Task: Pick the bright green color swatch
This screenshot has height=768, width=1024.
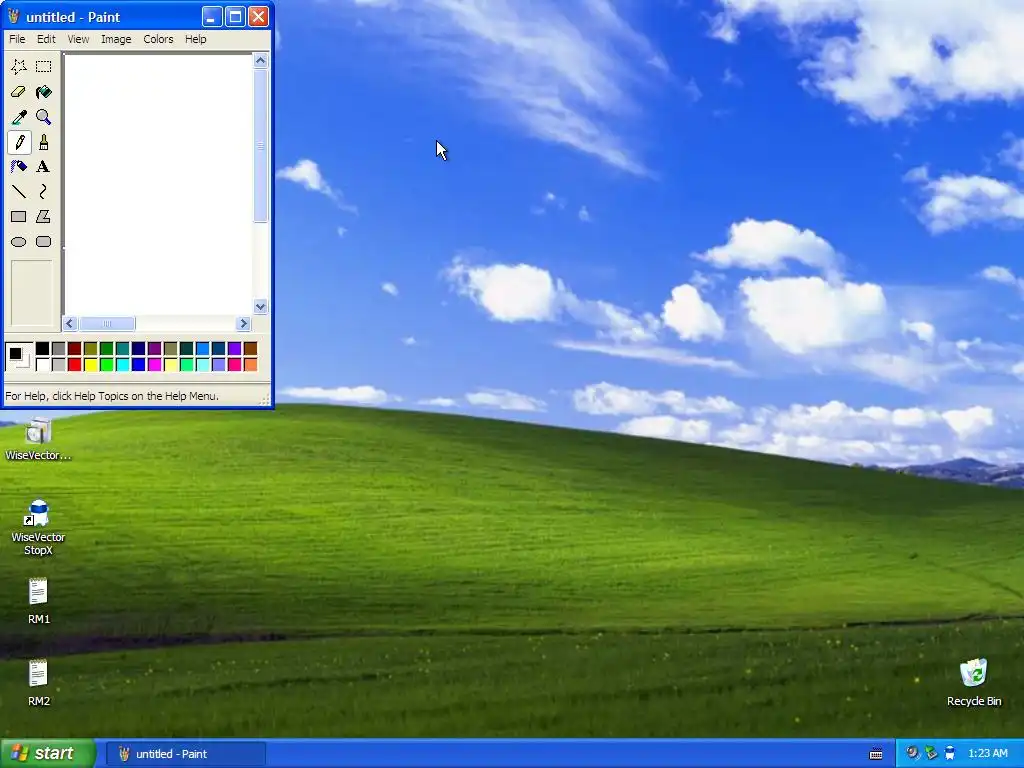Action: (x=106, y=364)
